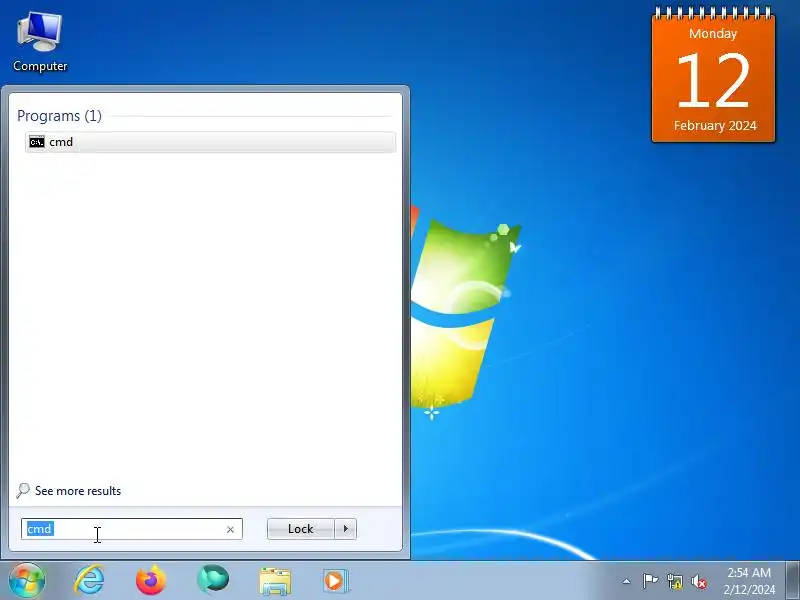The image size is (800, 600).
Task: Click the magnifier icon beside See more results
Action: (23, 490)
